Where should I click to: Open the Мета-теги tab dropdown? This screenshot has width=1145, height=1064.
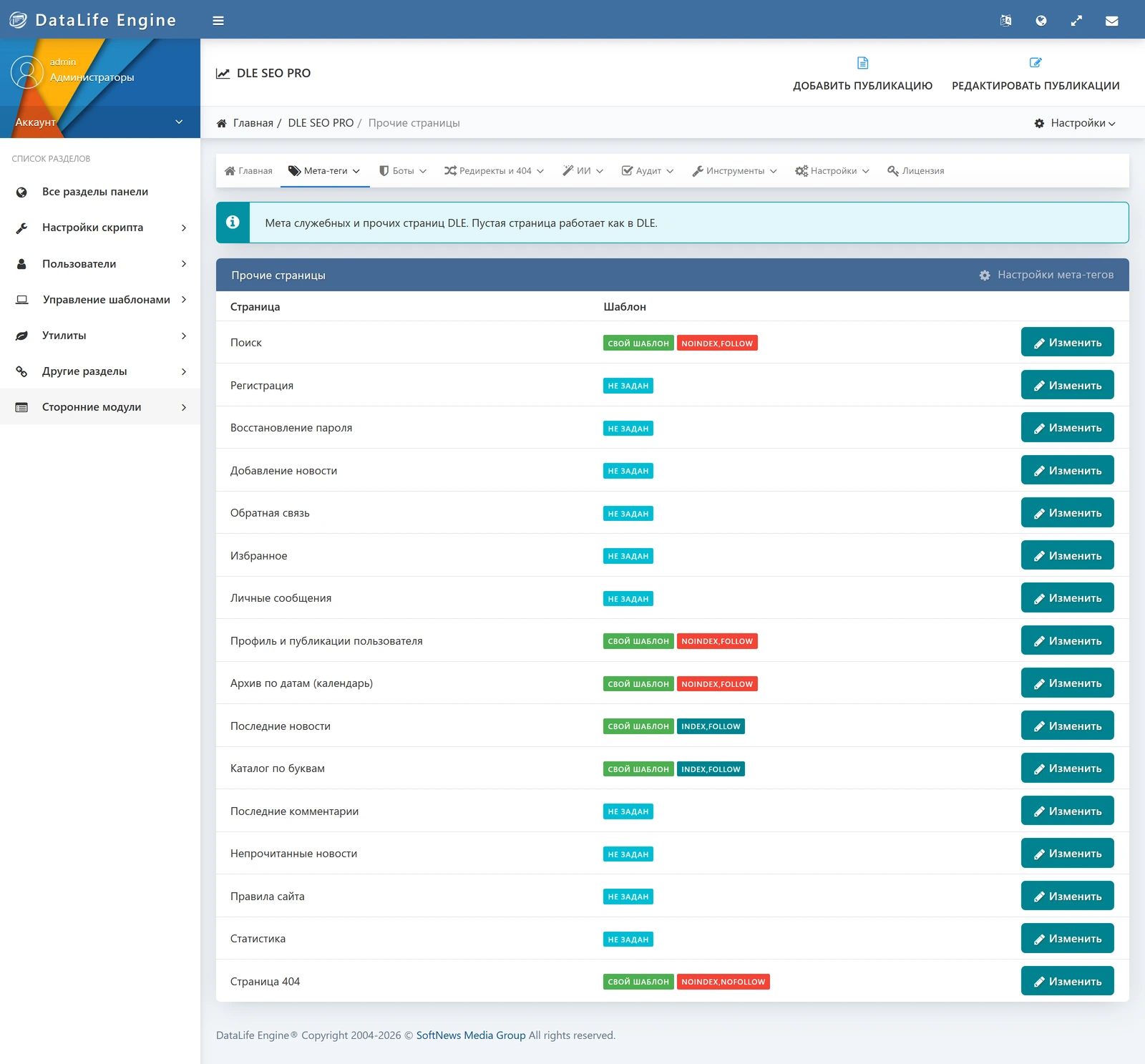coord(325,171)
